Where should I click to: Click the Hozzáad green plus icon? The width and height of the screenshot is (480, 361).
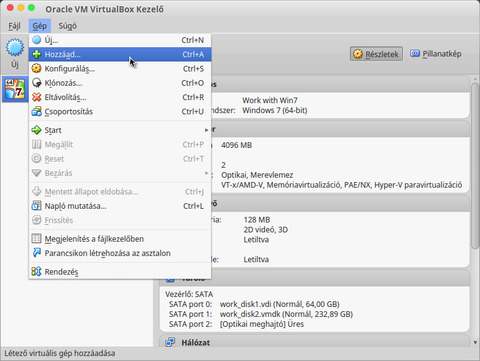pyautogui.click(x=36, y=54)
